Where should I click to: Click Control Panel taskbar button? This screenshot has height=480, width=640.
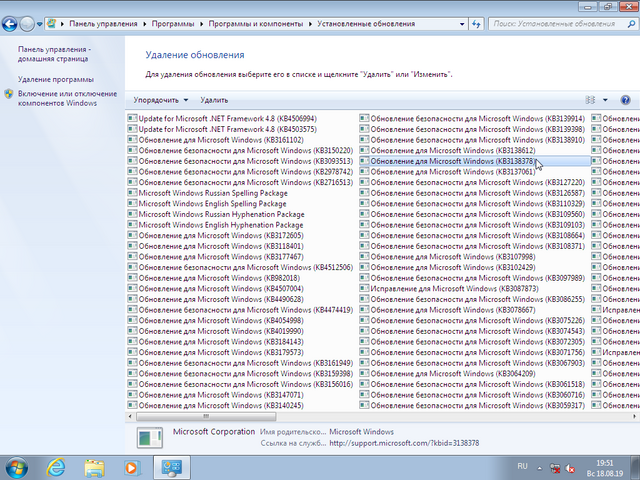171,468
